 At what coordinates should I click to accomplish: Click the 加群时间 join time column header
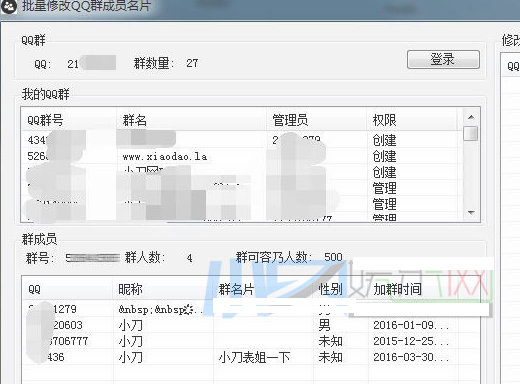413,289
